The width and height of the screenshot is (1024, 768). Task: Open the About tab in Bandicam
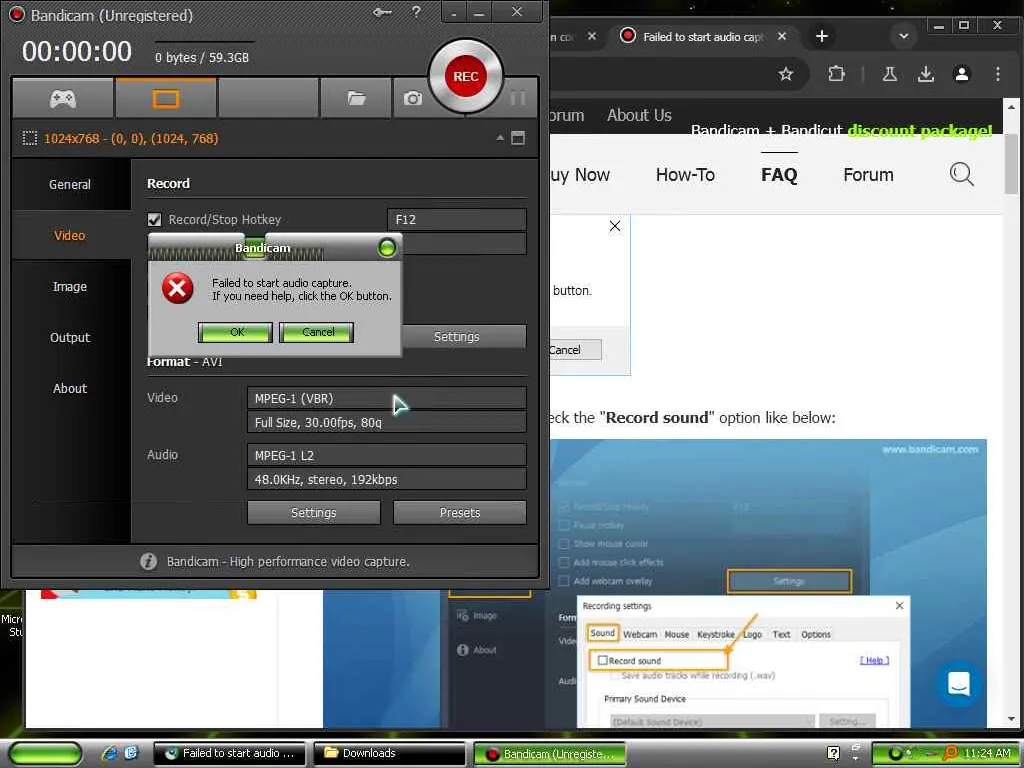click(70, 389)
